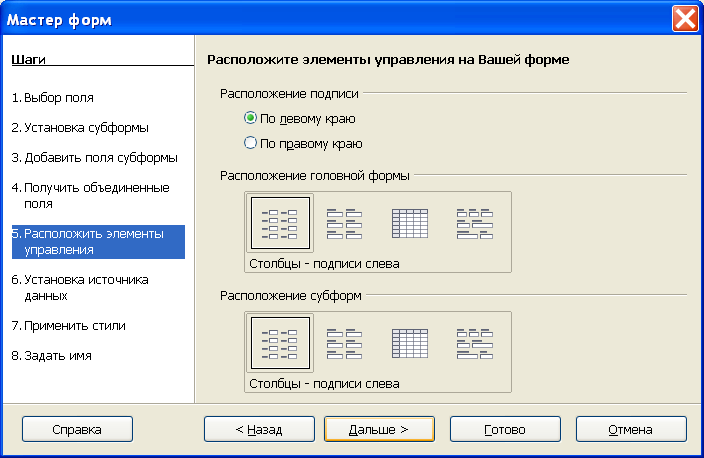Viewport: 704px width, 458px height.
Task: Select subform block labels-on-top layout icon
Action: click(475, 344)
